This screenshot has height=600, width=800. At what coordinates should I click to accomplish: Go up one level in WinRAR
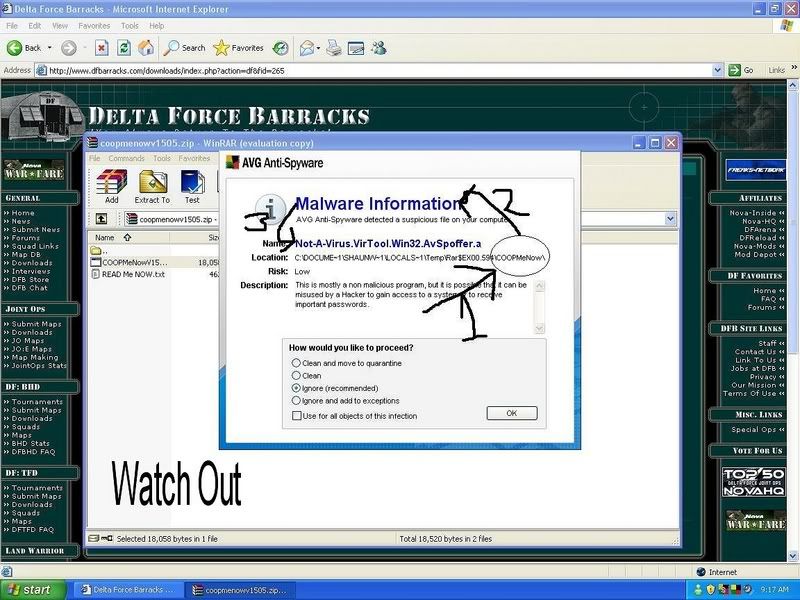tap(102, 219)
